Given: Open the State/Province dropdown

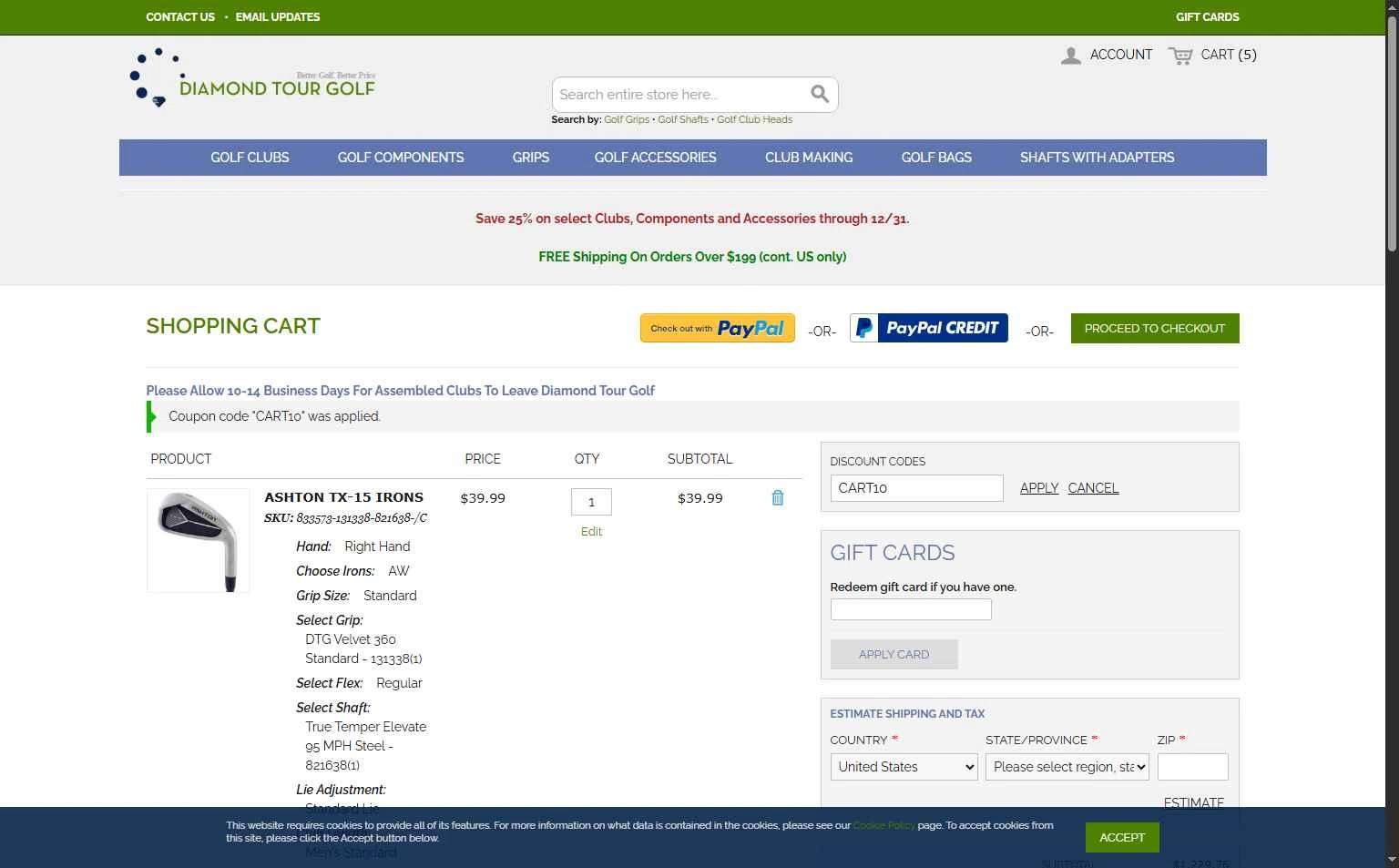Looking at the screenshot, I should pos(1067,767).
